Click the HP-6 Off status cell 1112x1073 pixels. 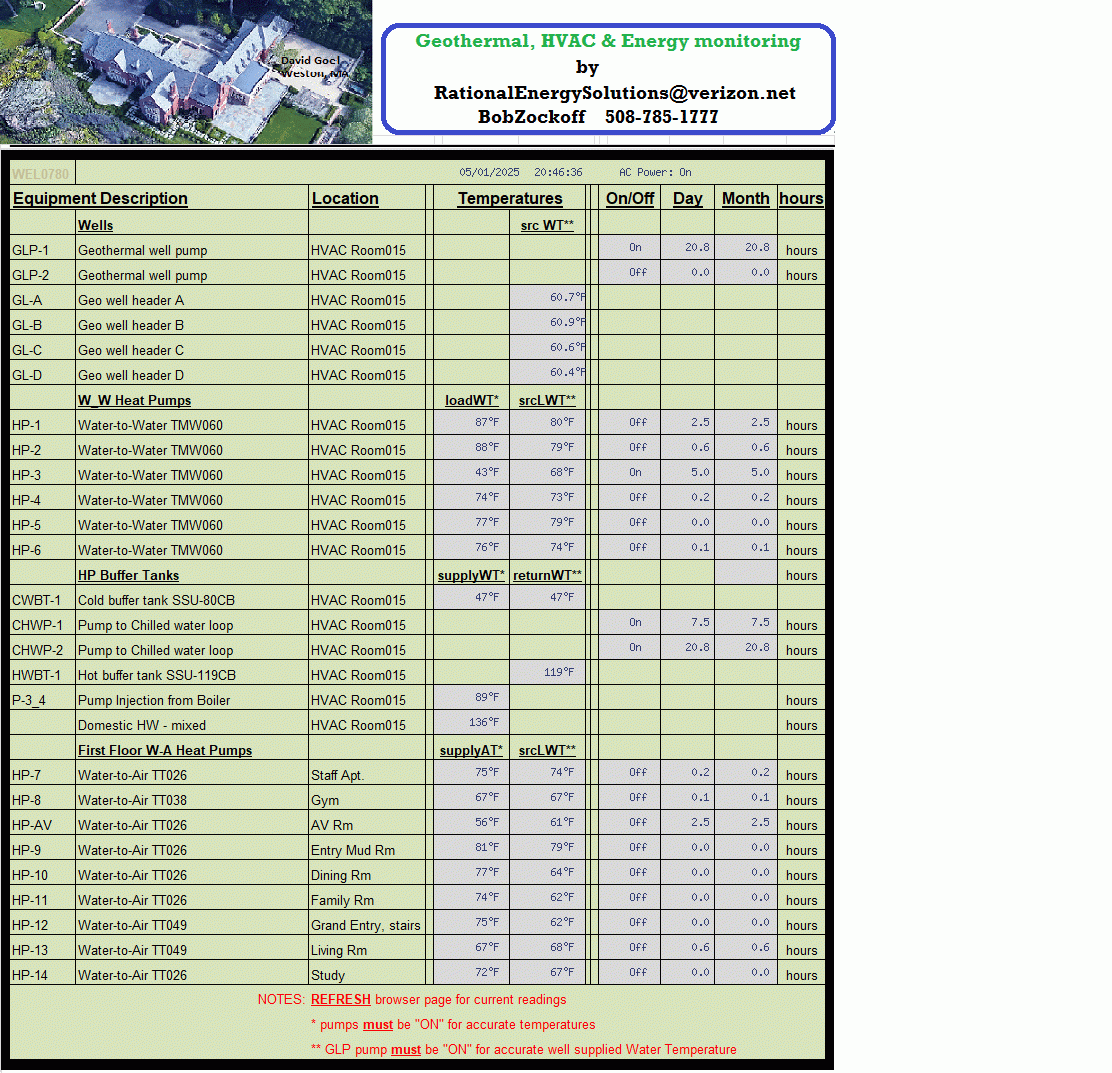(x=630, y=547)
